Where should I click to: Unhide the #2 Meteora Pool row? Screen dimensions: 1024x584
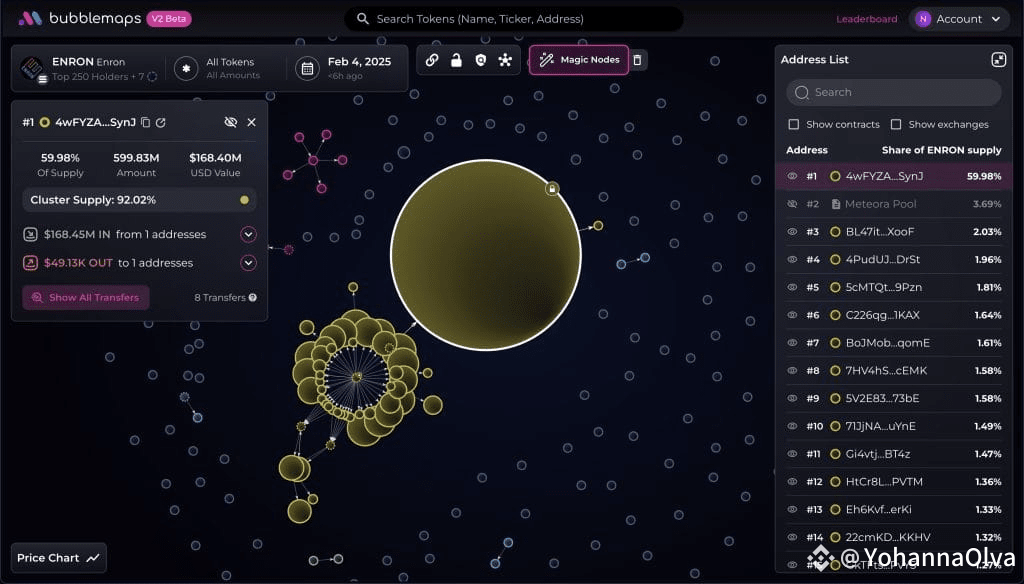pos(792,204)
